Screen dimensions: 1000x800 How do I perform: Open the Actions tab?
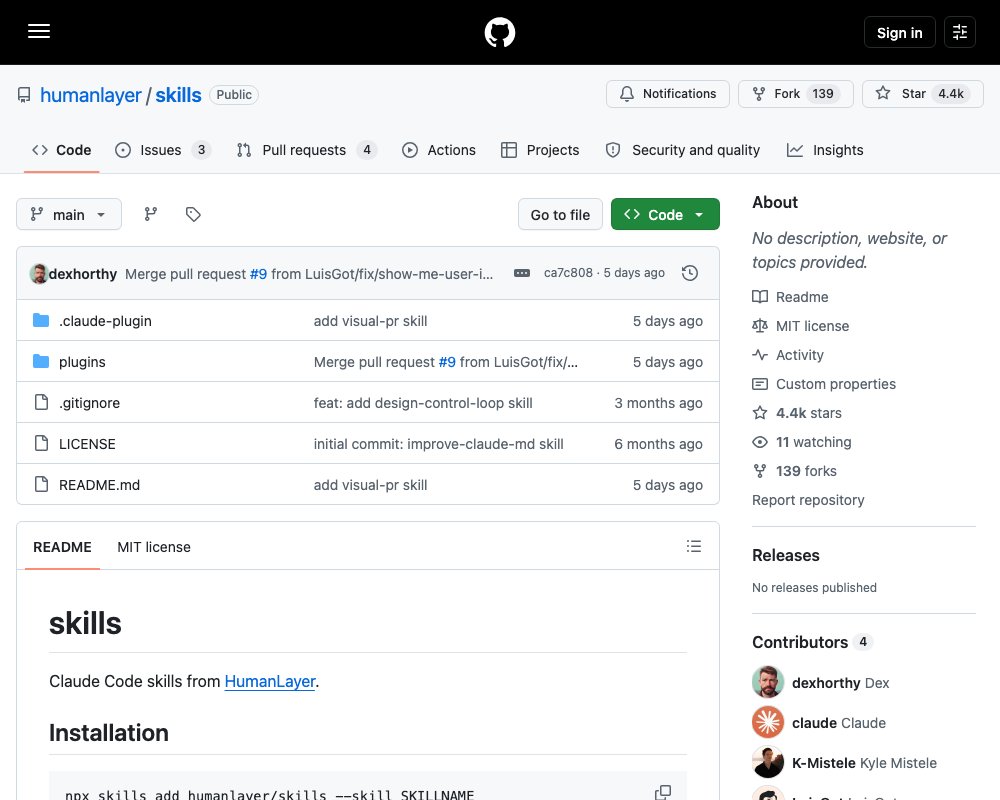tap(439, 150)
